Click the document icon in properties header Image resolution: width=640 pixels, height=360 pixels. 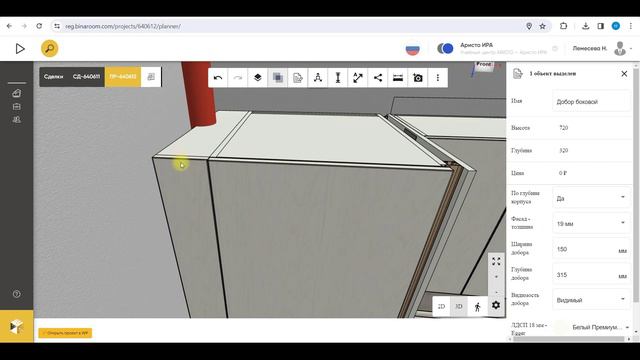click(518, 73)
